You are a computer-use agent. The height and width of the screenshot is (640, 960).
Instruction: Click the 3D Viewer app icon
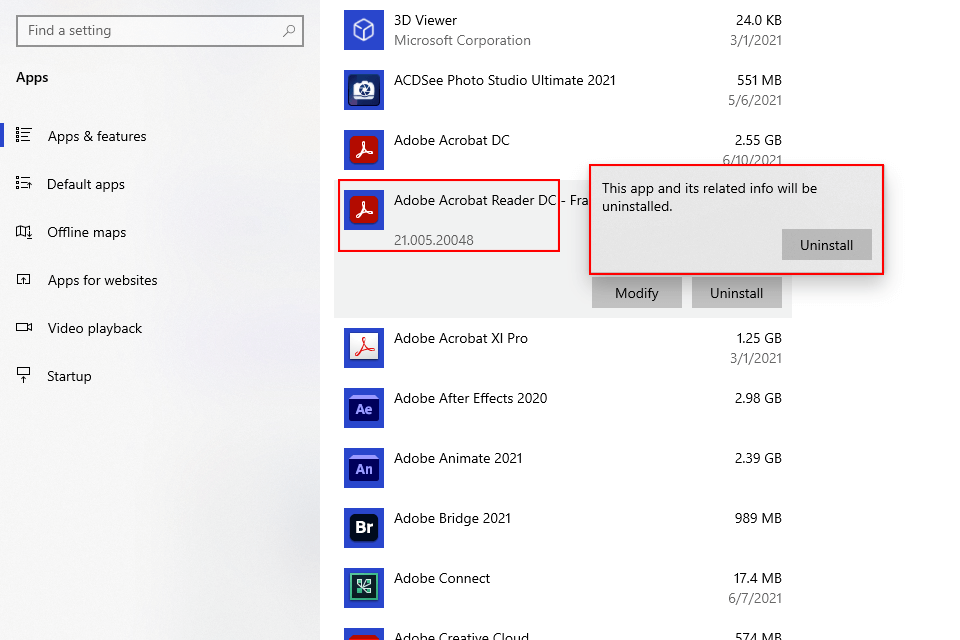tap(364, 30)
